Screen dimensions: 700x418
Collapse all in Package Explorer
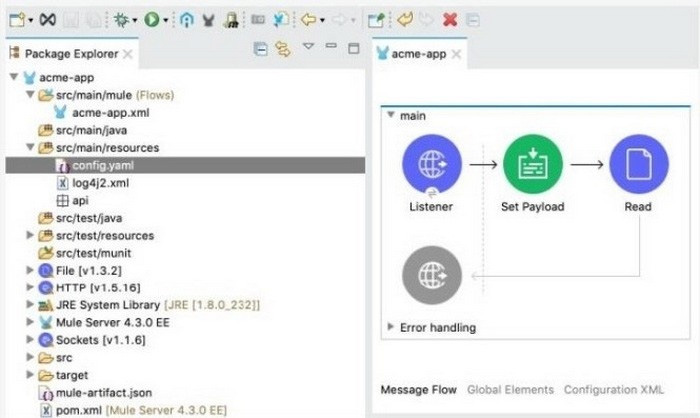[x=260, y=49]
